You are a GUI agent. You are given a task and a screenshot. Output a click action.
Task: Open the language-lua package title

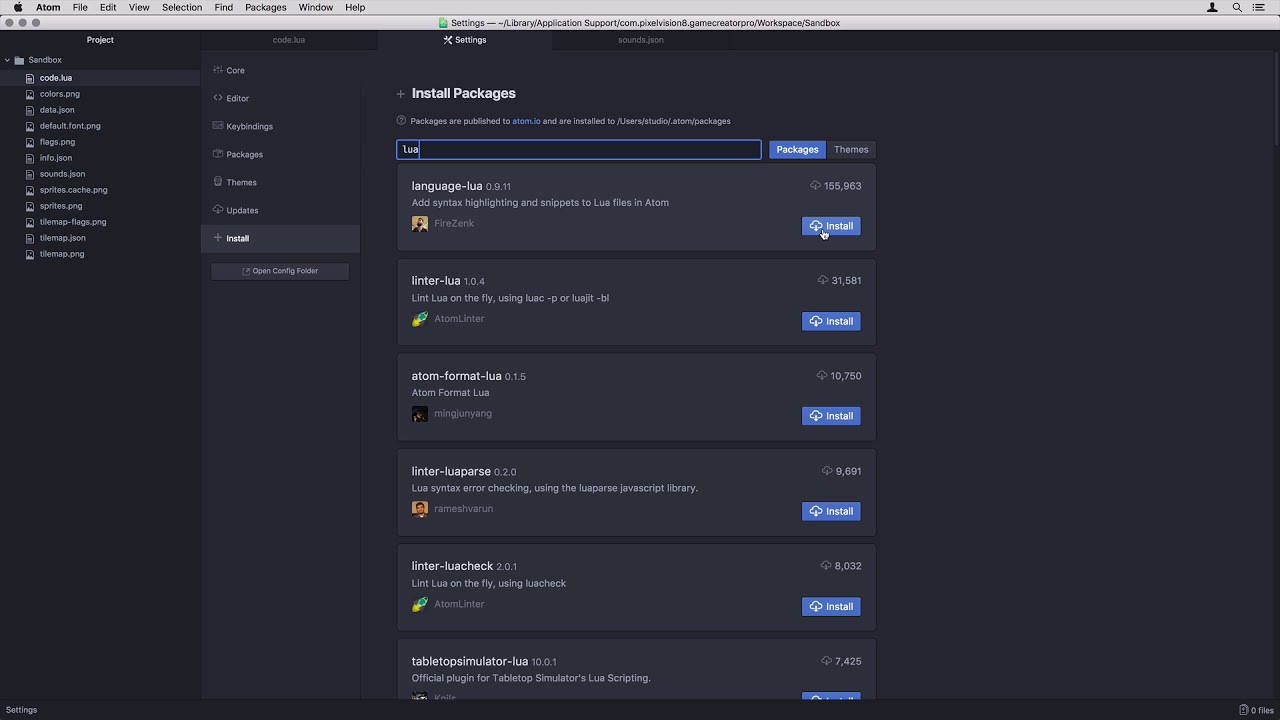point(447,186)
